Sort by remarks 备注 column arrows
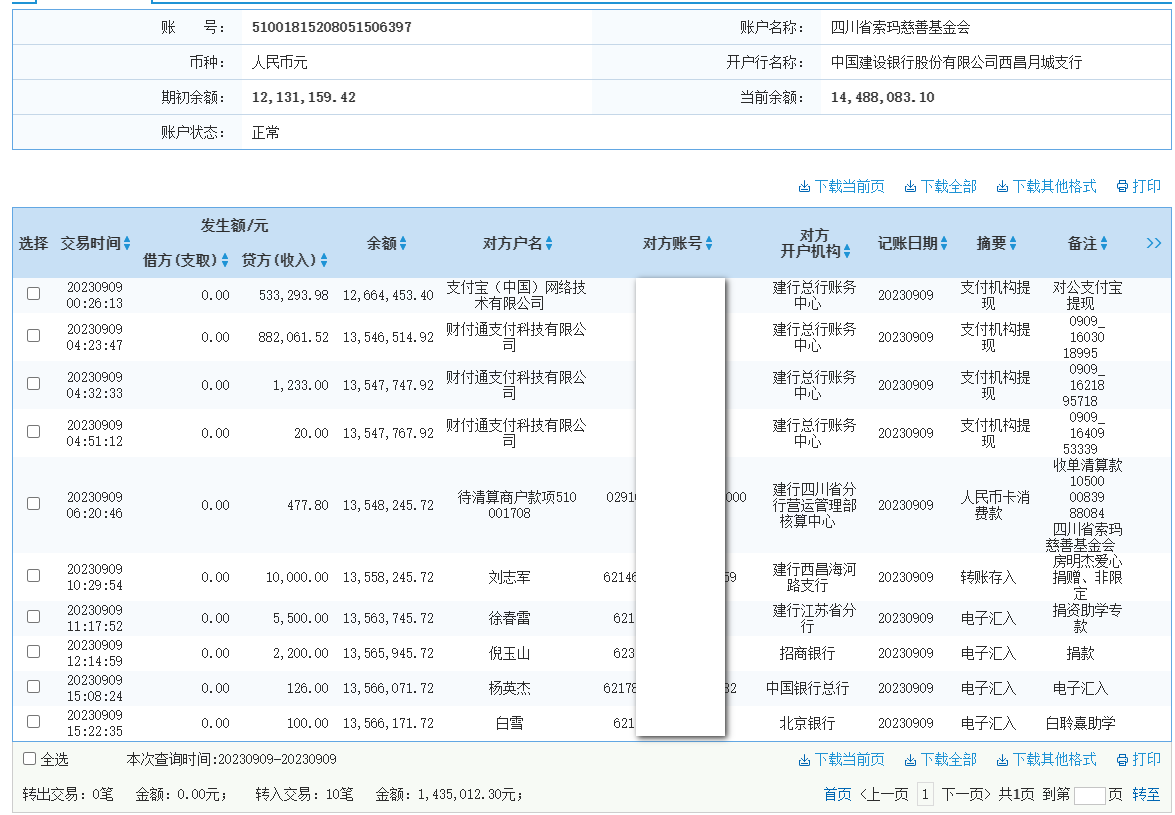1175x815 pixels. click(1104, 243)
